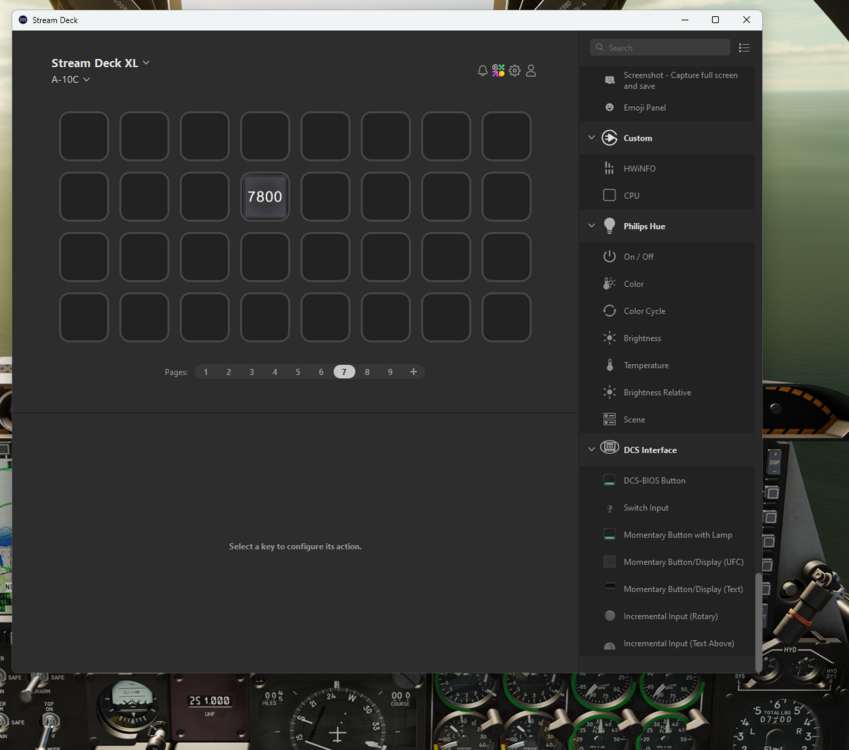
Task: Click the Custom category header label
Action: click(x=637, y=138)
